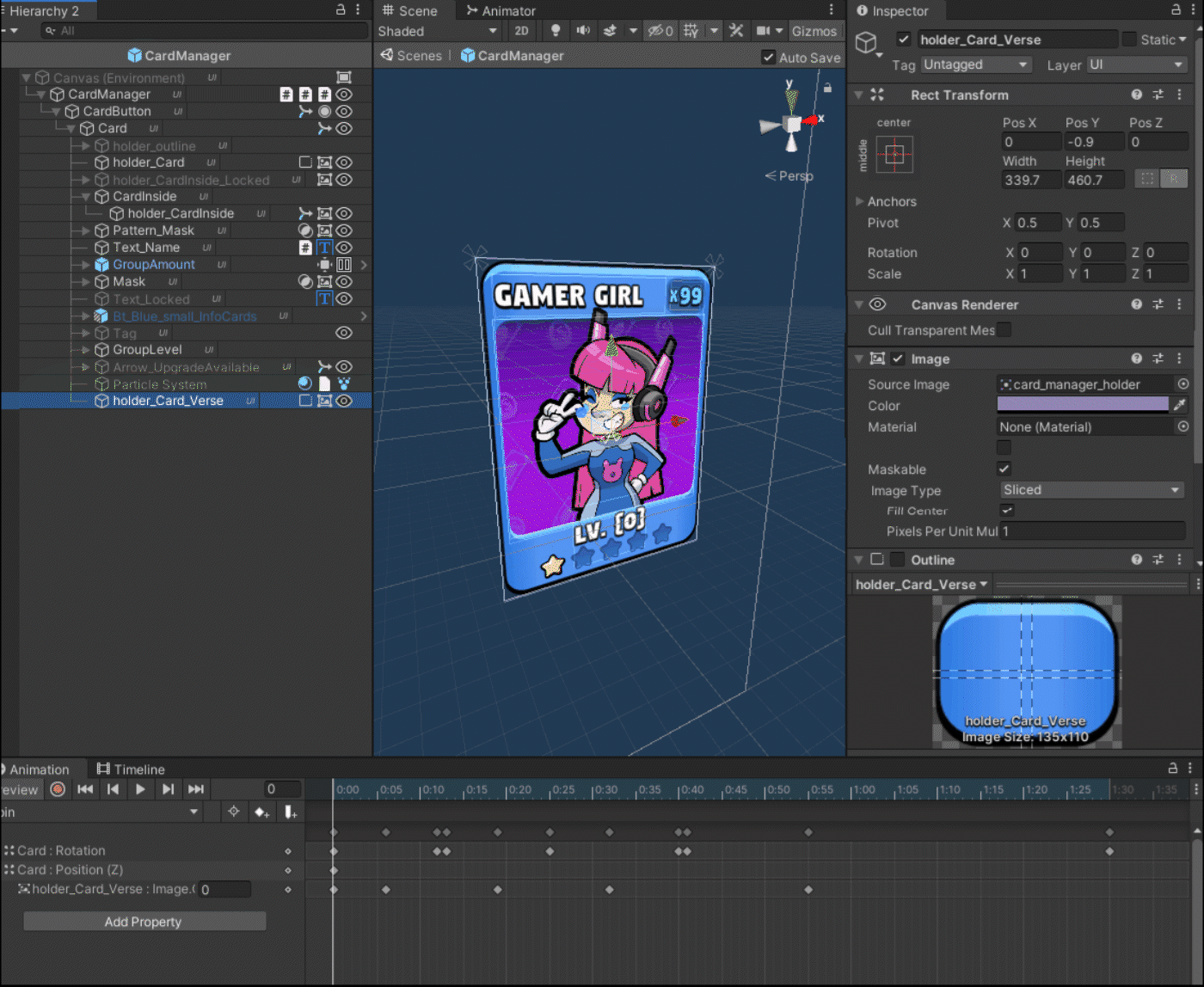Screen dimensions: 1204x987
Task: Pick color with eyedropper icon
Action: pos(1180,405)
